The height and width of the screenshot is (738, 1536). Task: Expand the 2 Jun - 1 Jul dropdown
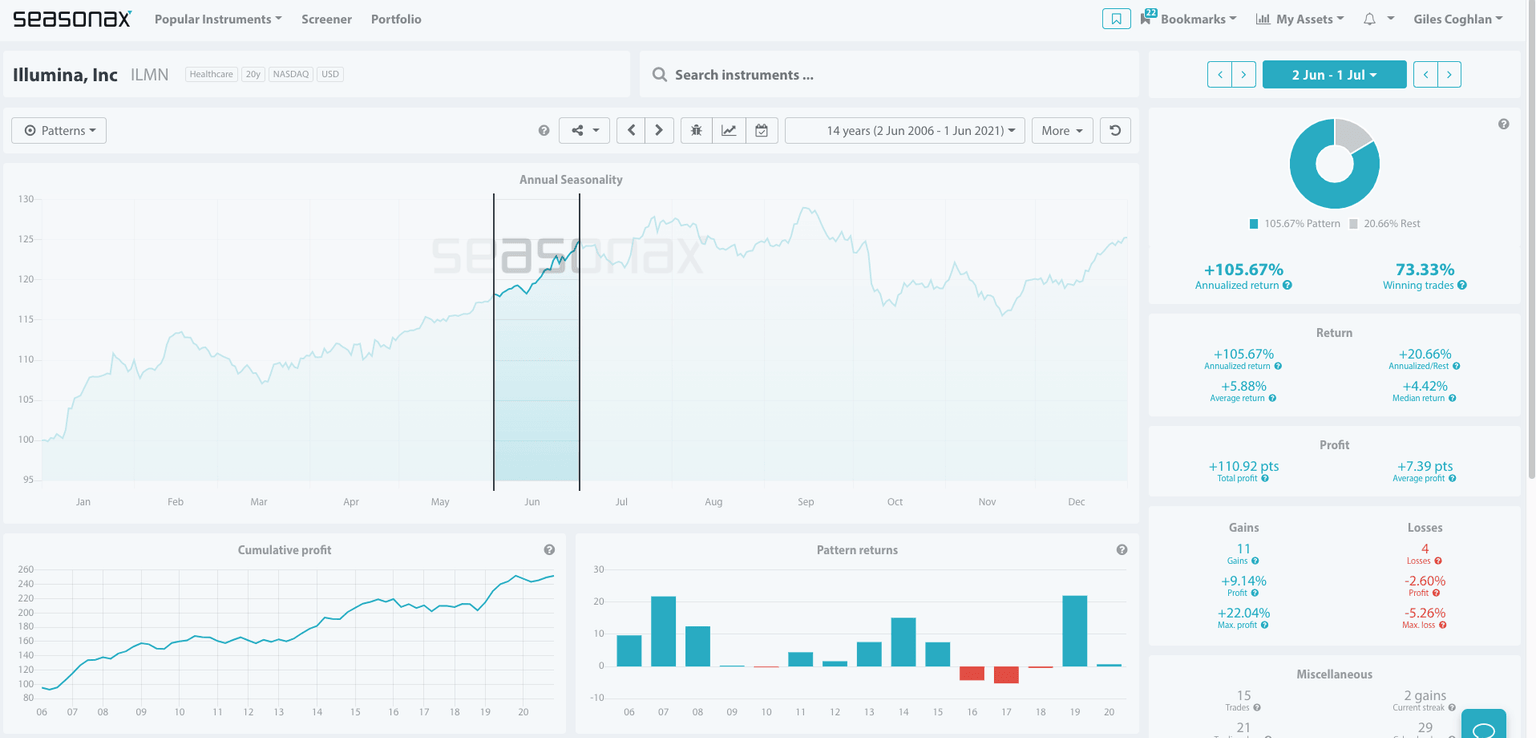coord(1334,75)
